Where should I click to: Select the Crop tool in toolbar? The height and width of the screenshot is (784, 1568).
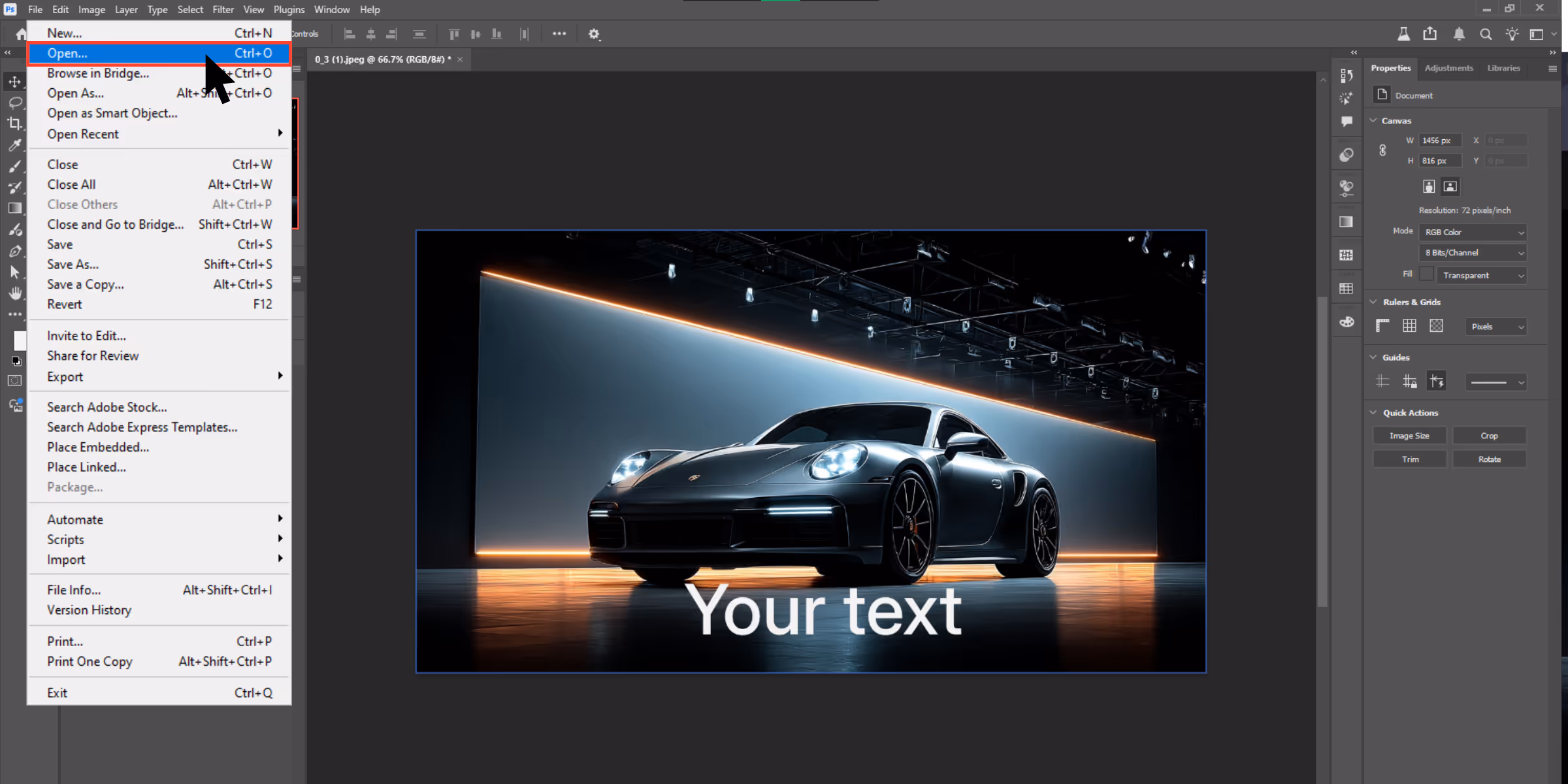15,123
